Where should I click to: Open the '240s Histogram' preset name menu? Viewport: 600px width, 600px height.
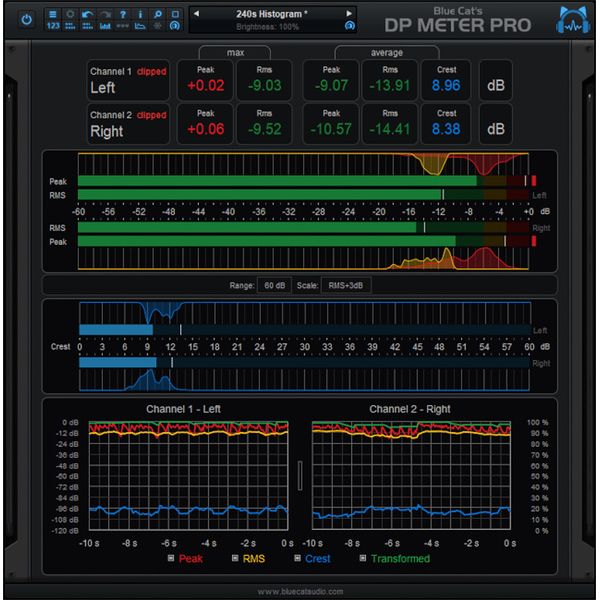point(272,14)
